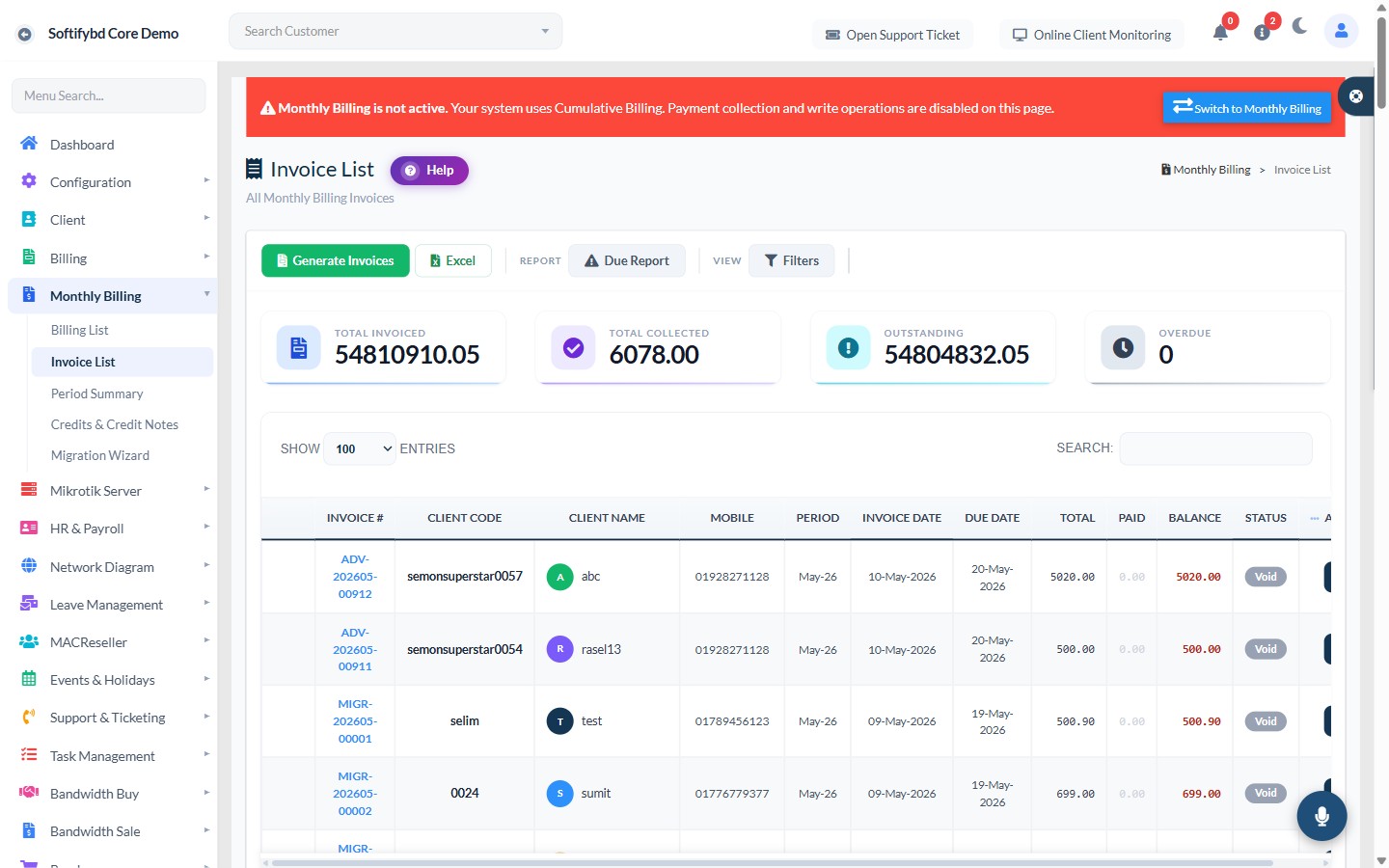Sort by the CLIENT NAME column header

[x=607, y=518]
